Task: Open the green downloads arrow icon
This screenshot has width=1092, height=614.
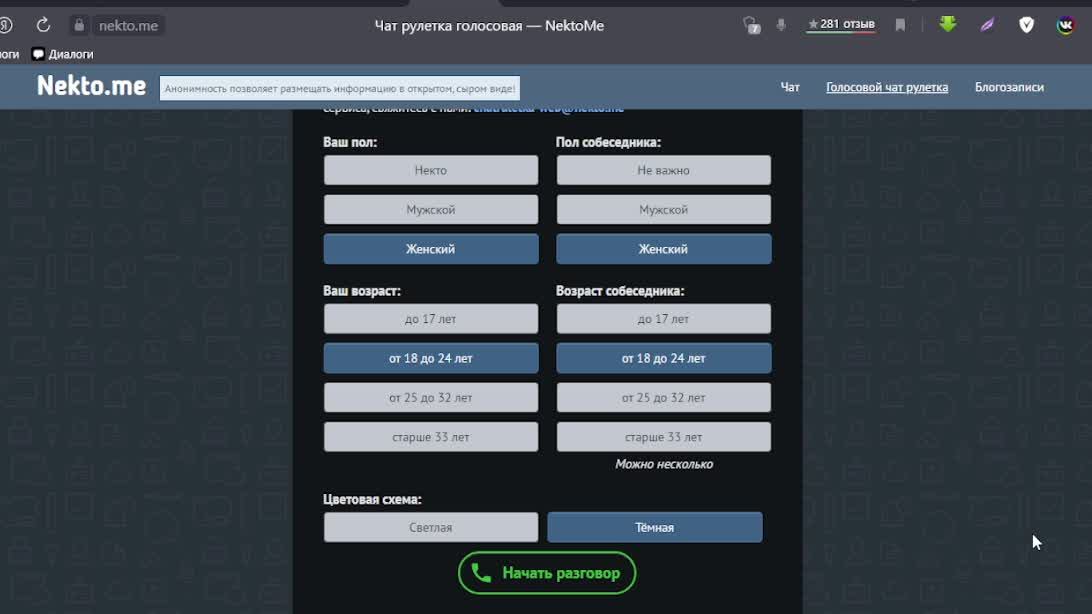Action: pos(948,24)
